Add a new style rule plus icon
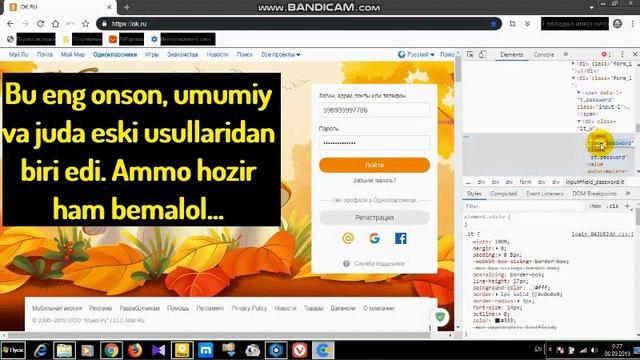This screenshot has height=360, width=640. tap(627, 206)
